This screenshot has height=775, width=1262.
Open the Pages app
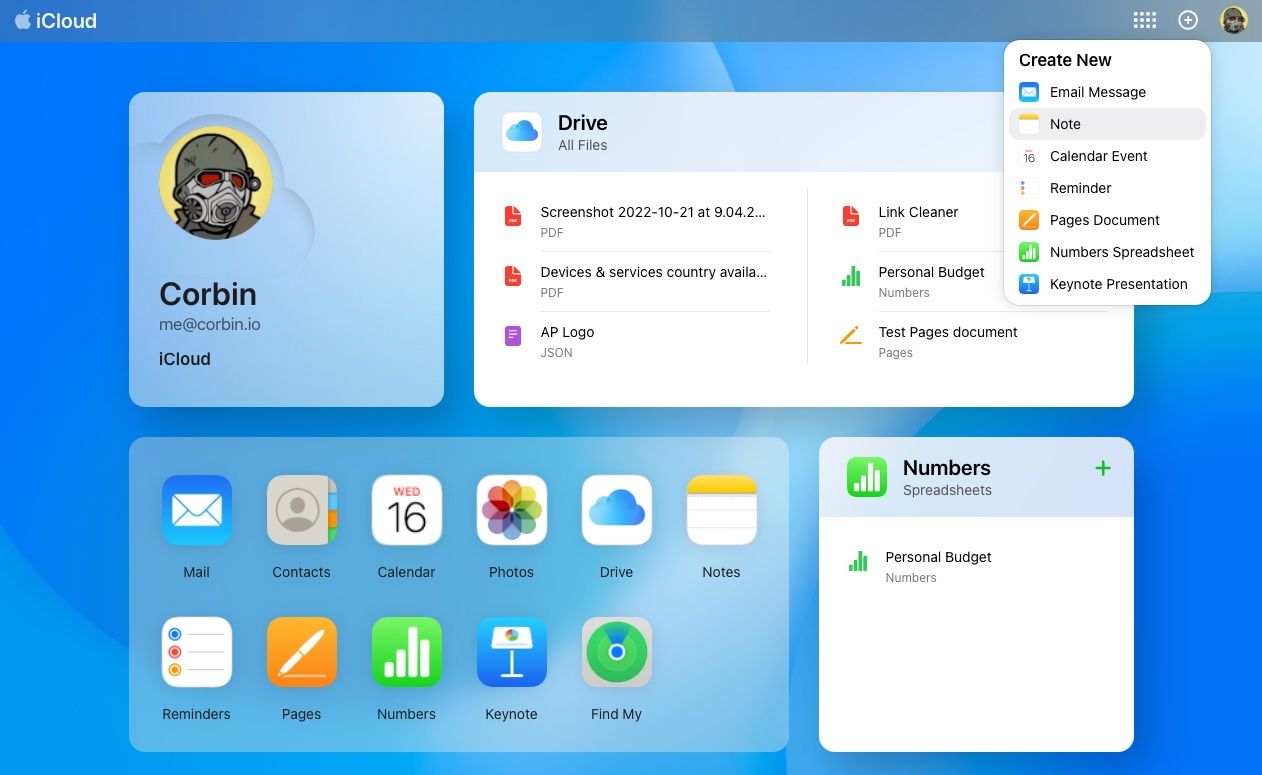(x=301, y=652)
